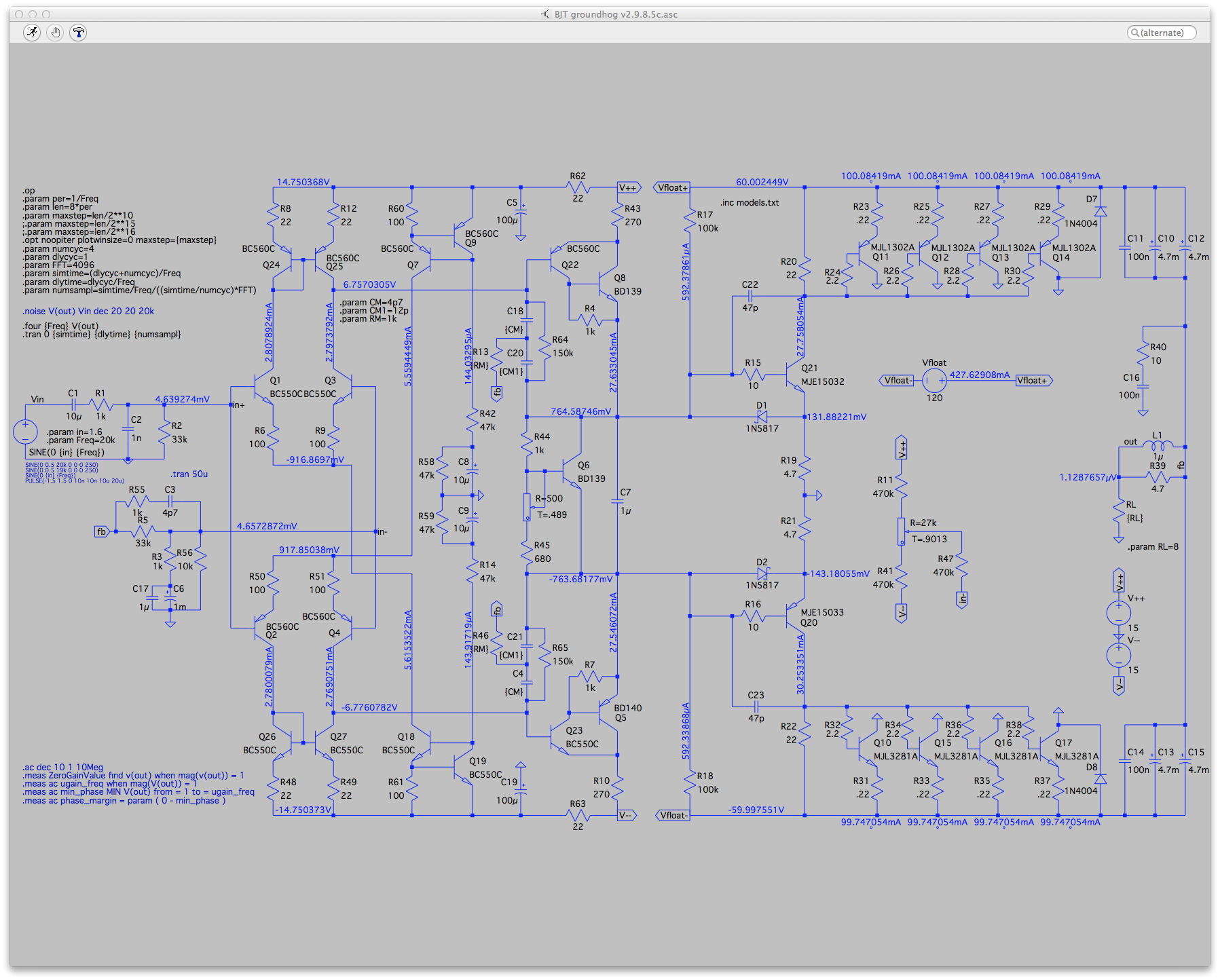
Task: Click the in- net label
Action: 382,532
